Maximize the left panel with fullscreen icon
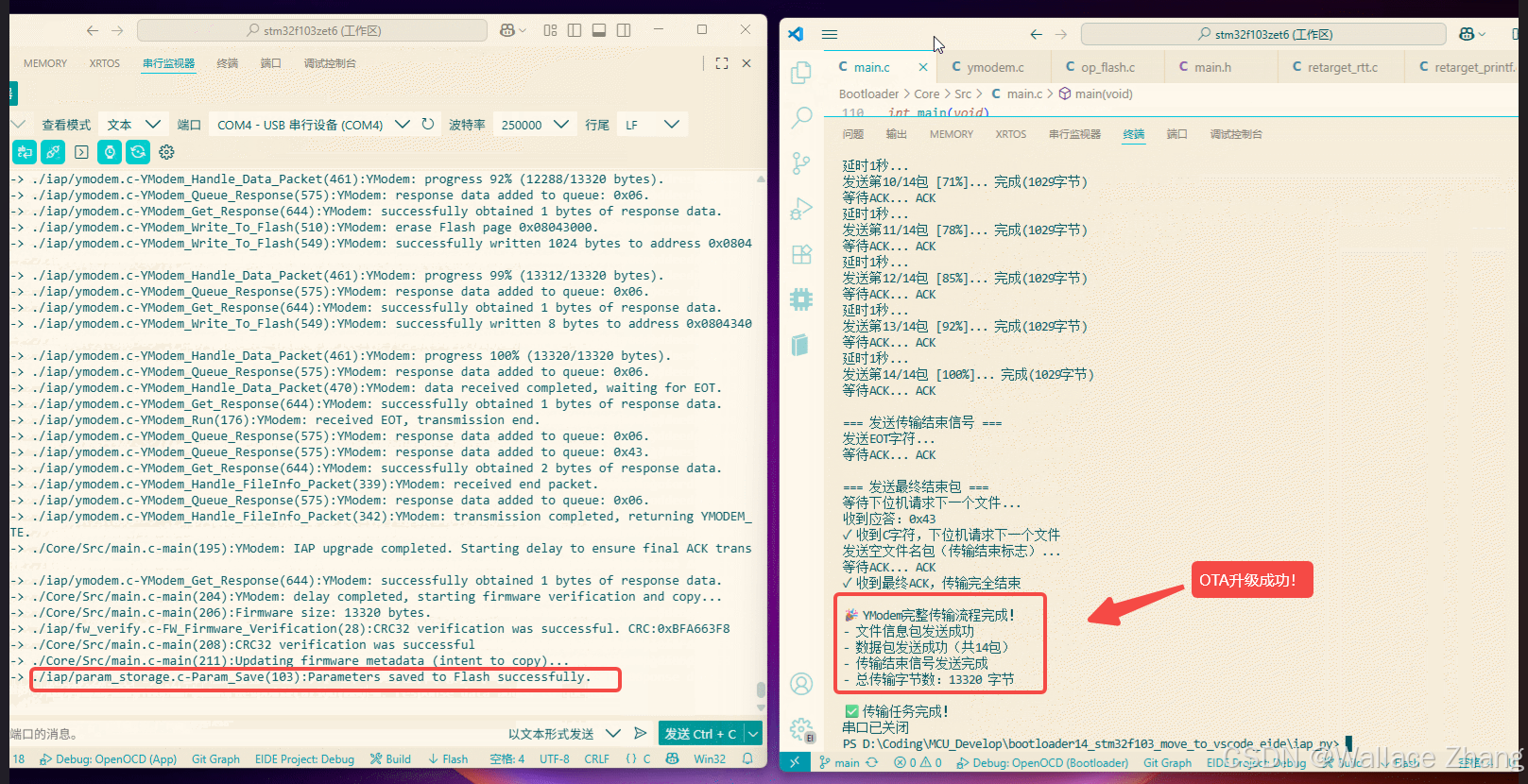 [722, 63]
